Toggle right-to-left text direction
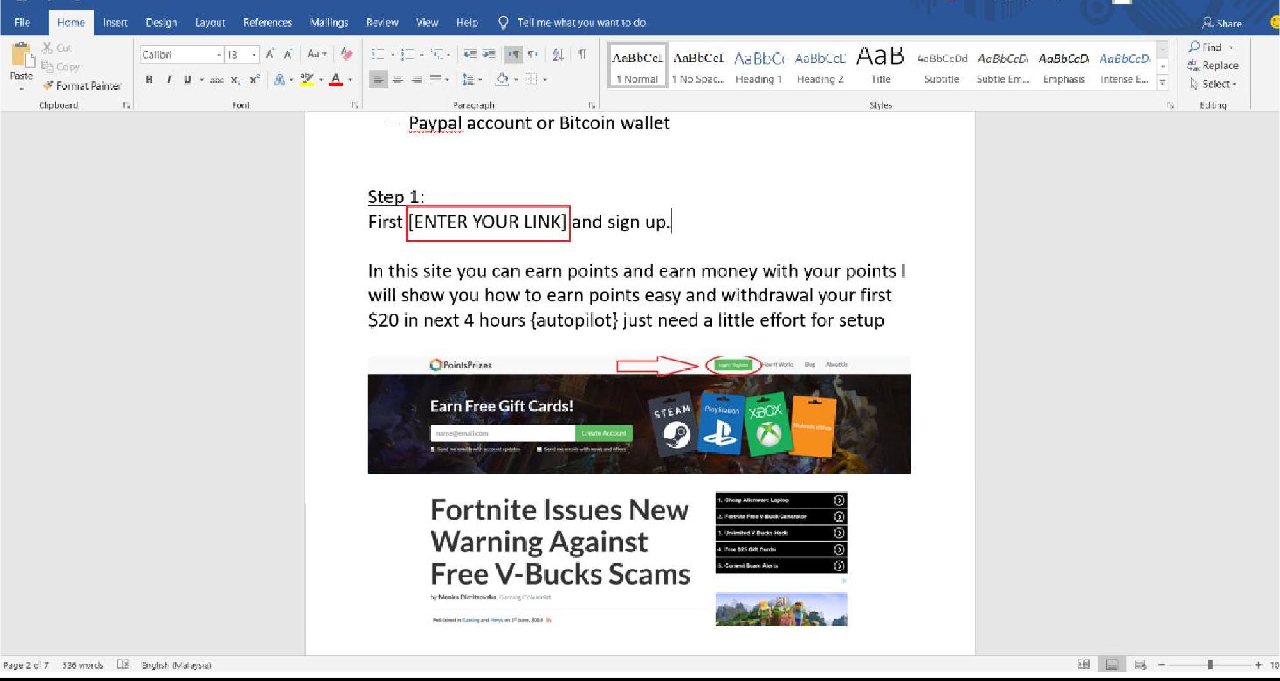Screen dimensions: 1280x681 point(532,54)
